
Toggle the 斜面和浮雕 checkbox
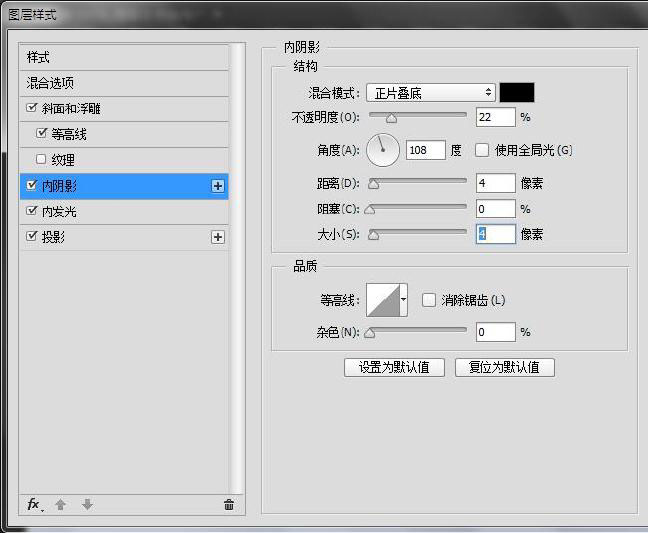(31, 108)
